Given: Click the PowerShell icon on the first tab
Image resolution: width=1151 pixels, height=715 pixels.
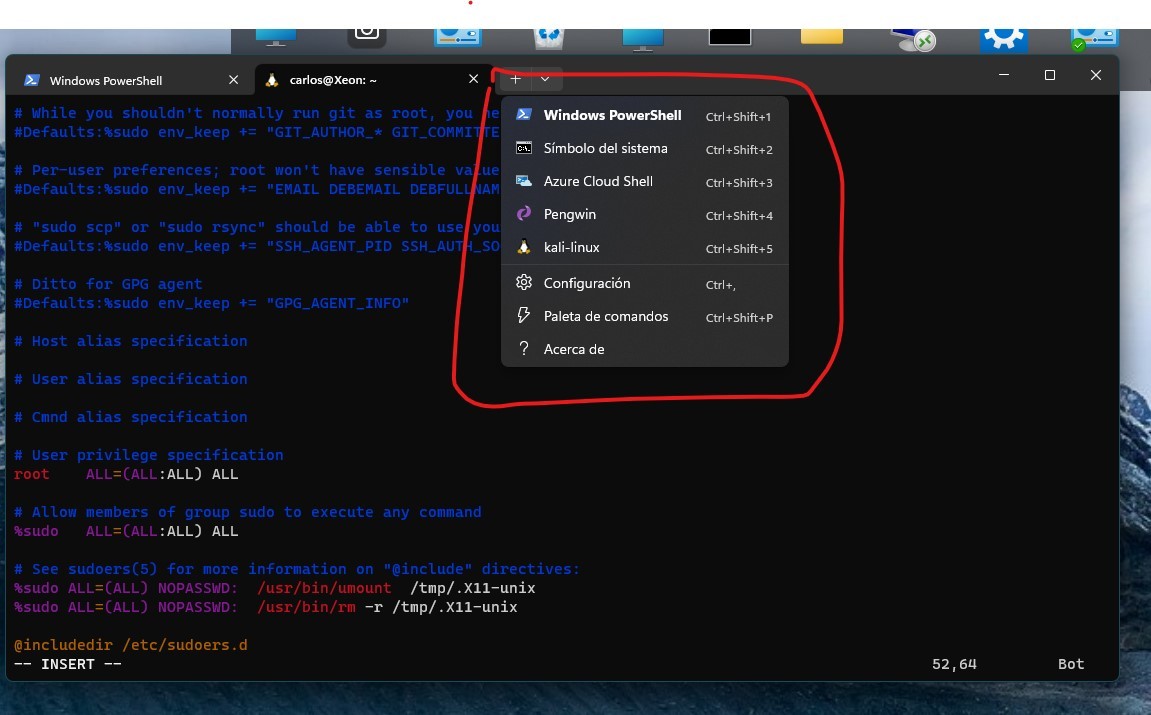Looking at the screenshot, I should pos(32,80).
